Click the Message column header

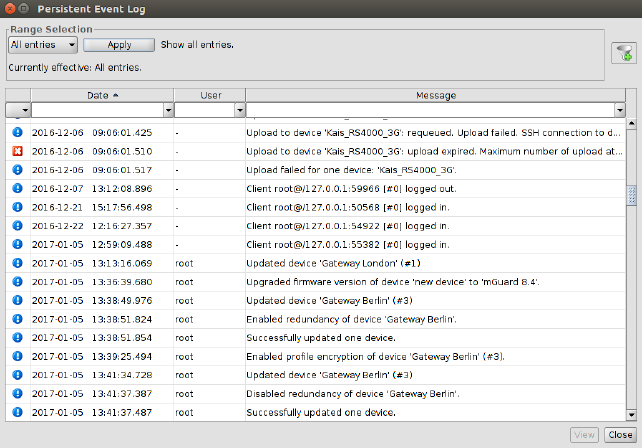(435, 95)
